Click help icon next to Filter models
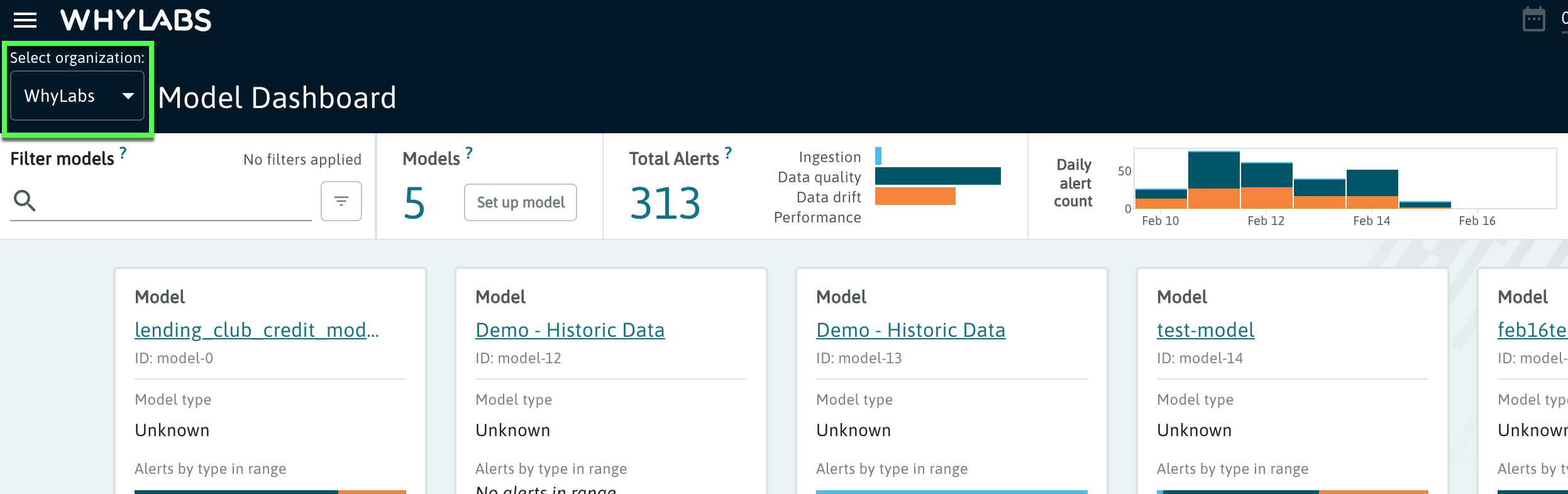1568x494 pixels. (123, 152)
